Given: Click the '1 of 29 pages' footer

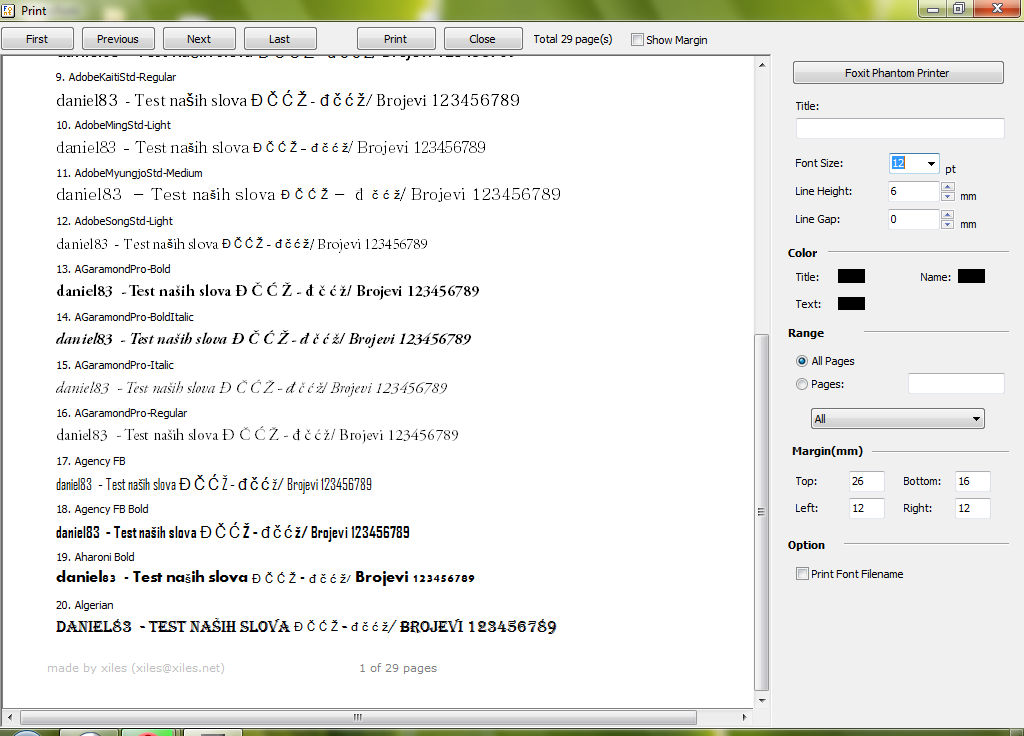Looking at the screenshot, I should coord(398,668).
